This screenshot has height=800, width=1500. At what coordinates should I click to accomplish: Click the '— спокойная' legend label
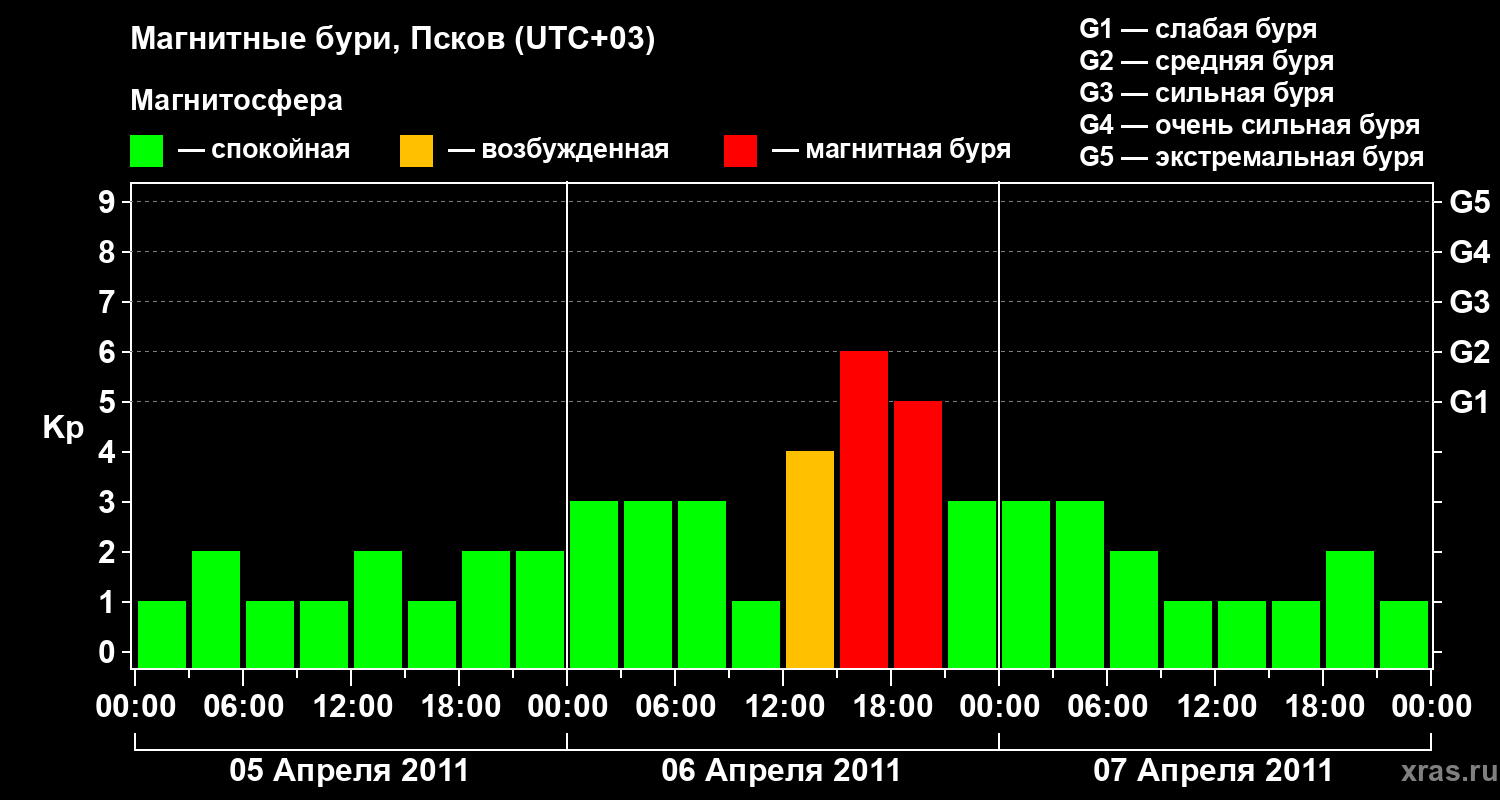(x=264, y=151)
